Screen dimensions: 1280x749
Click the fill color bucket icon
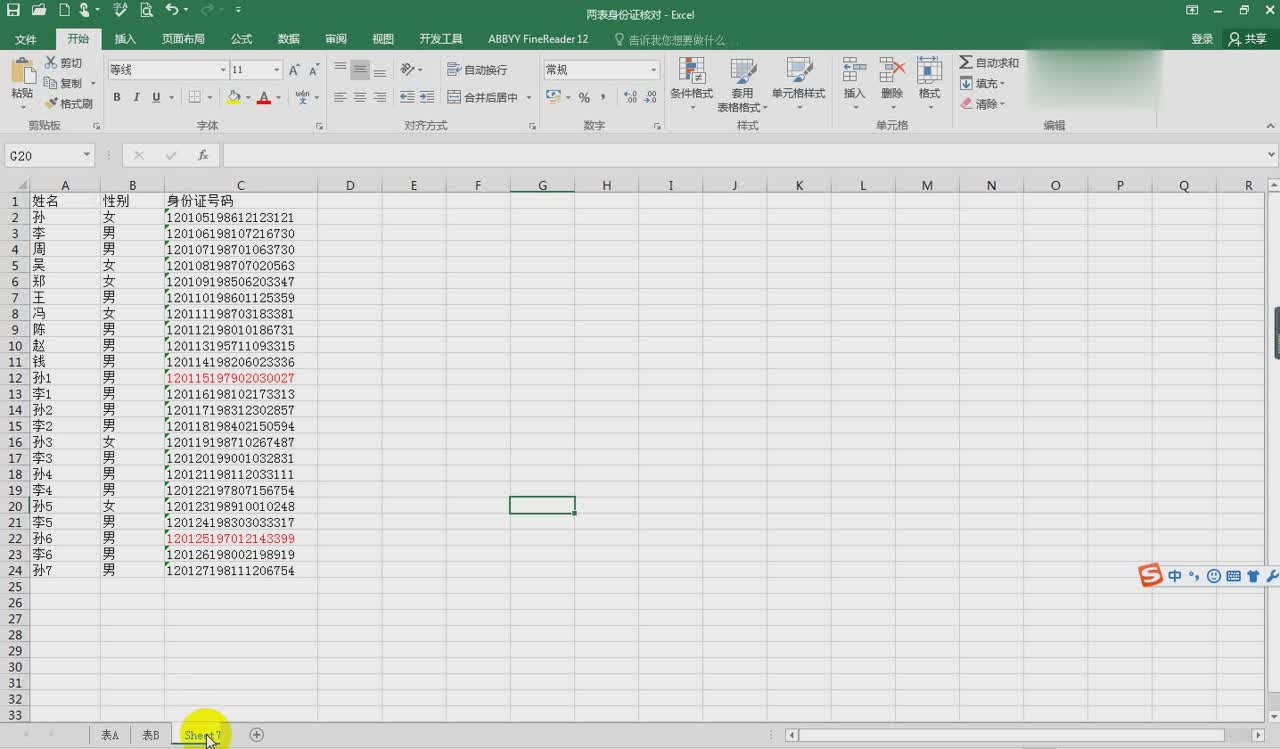click(233, 97)
